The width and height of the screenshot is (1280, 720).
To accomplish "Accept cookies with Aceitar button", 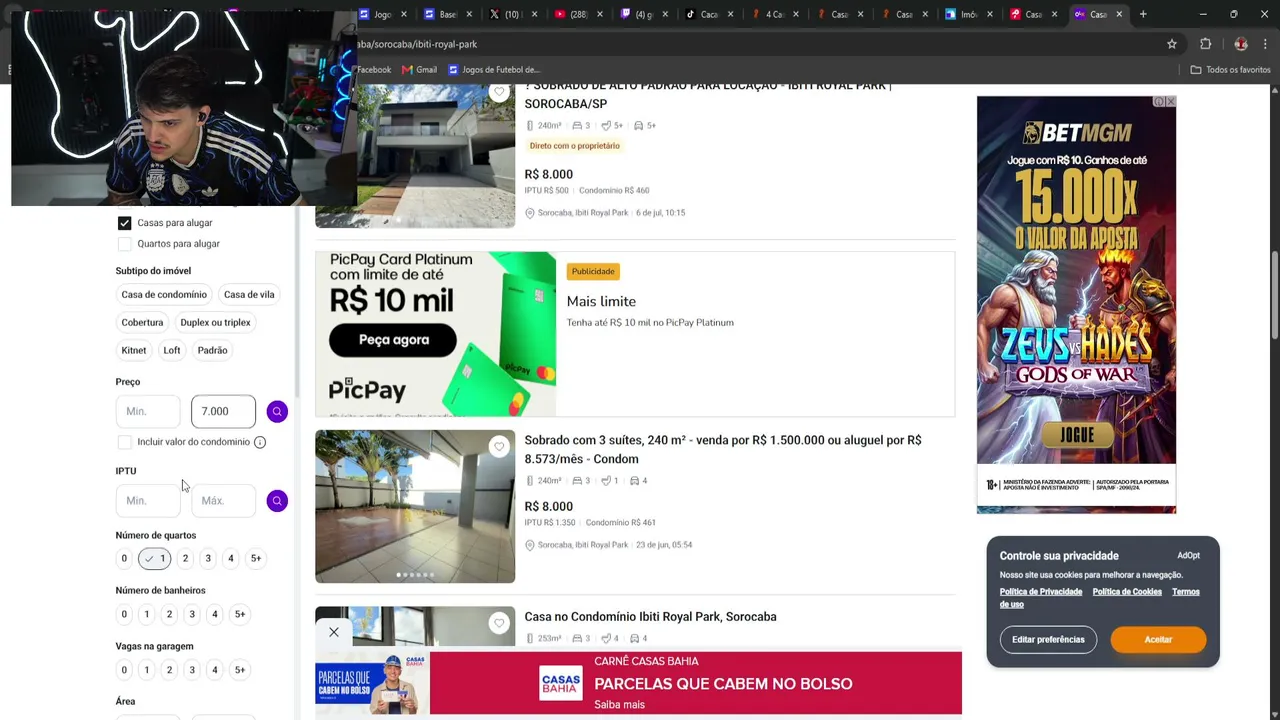I will click(x=1158, y=640).
